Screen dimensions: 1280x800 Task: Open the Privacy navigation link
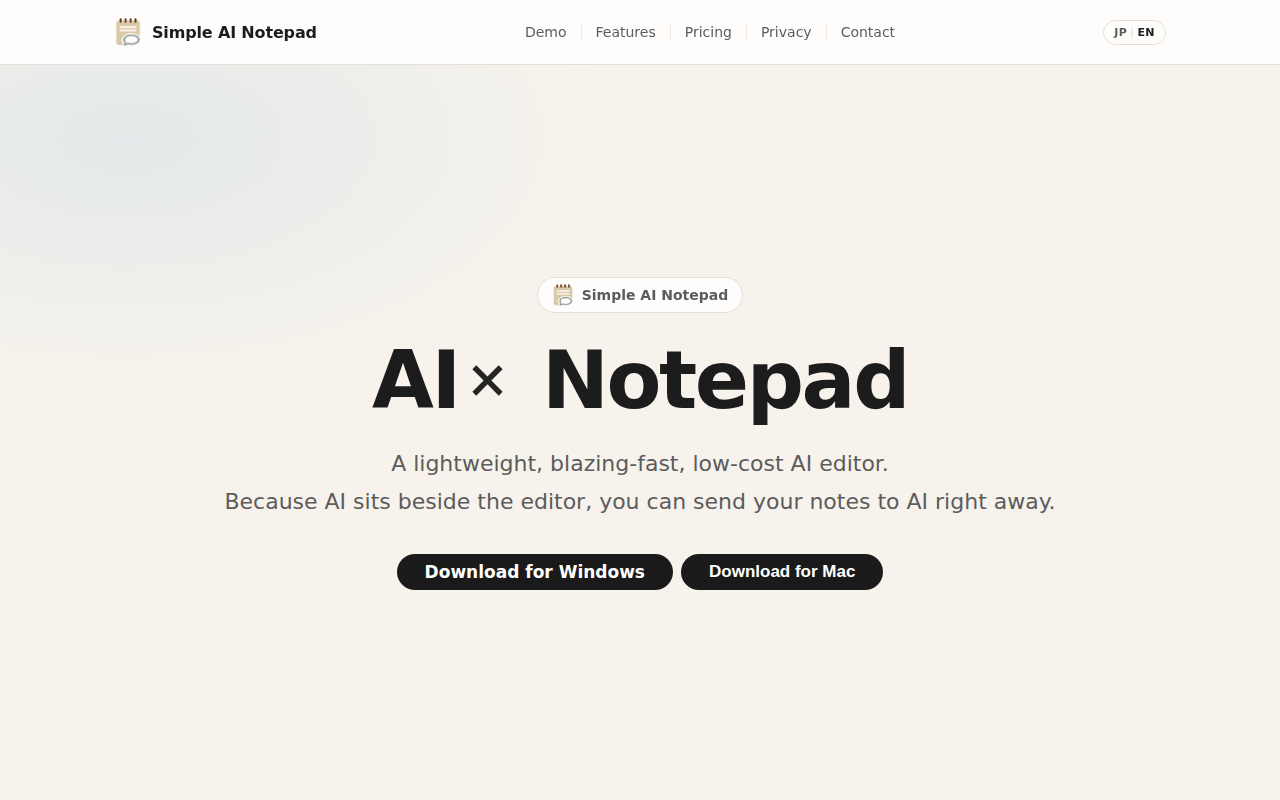tap(786, 32)
